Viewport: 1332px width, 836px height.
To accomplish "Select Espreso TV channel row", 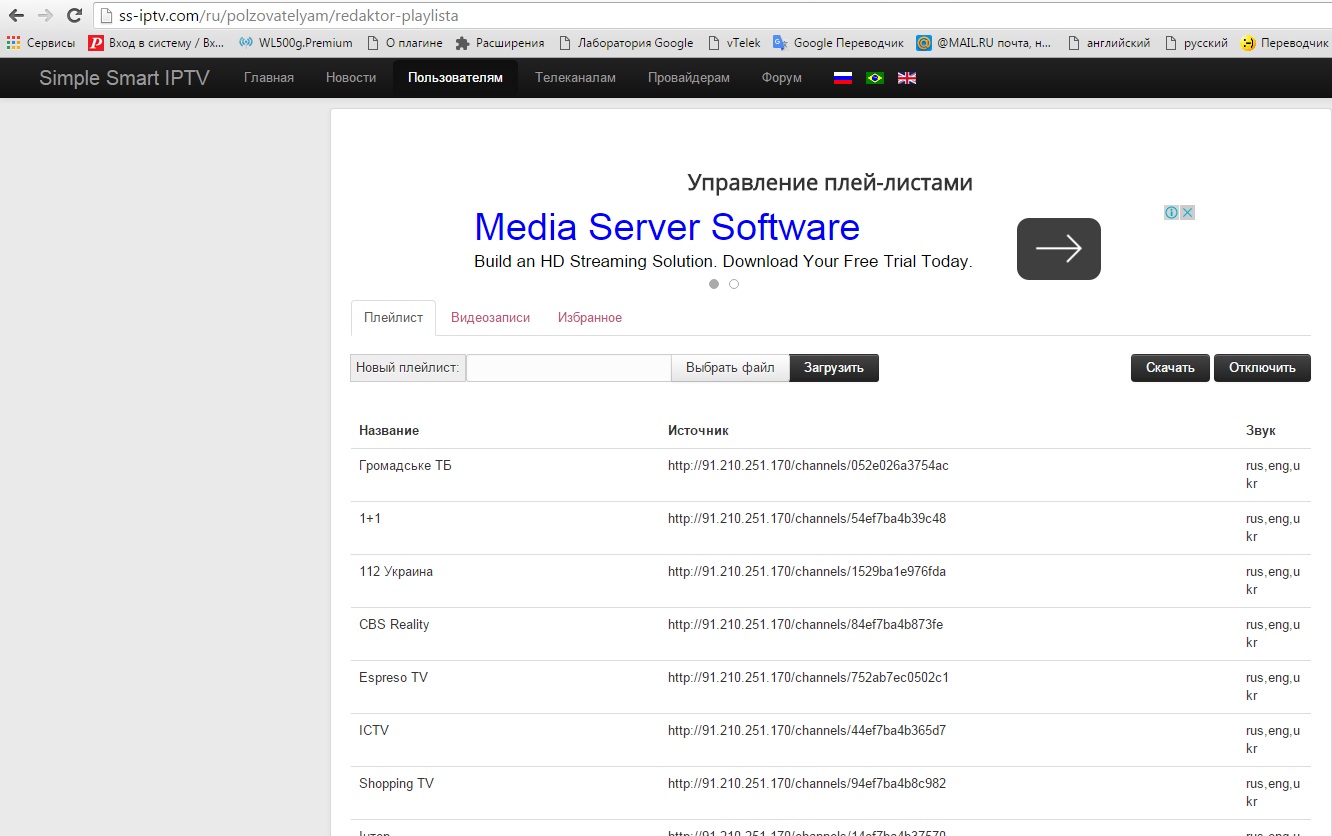I will coord(830,687).
